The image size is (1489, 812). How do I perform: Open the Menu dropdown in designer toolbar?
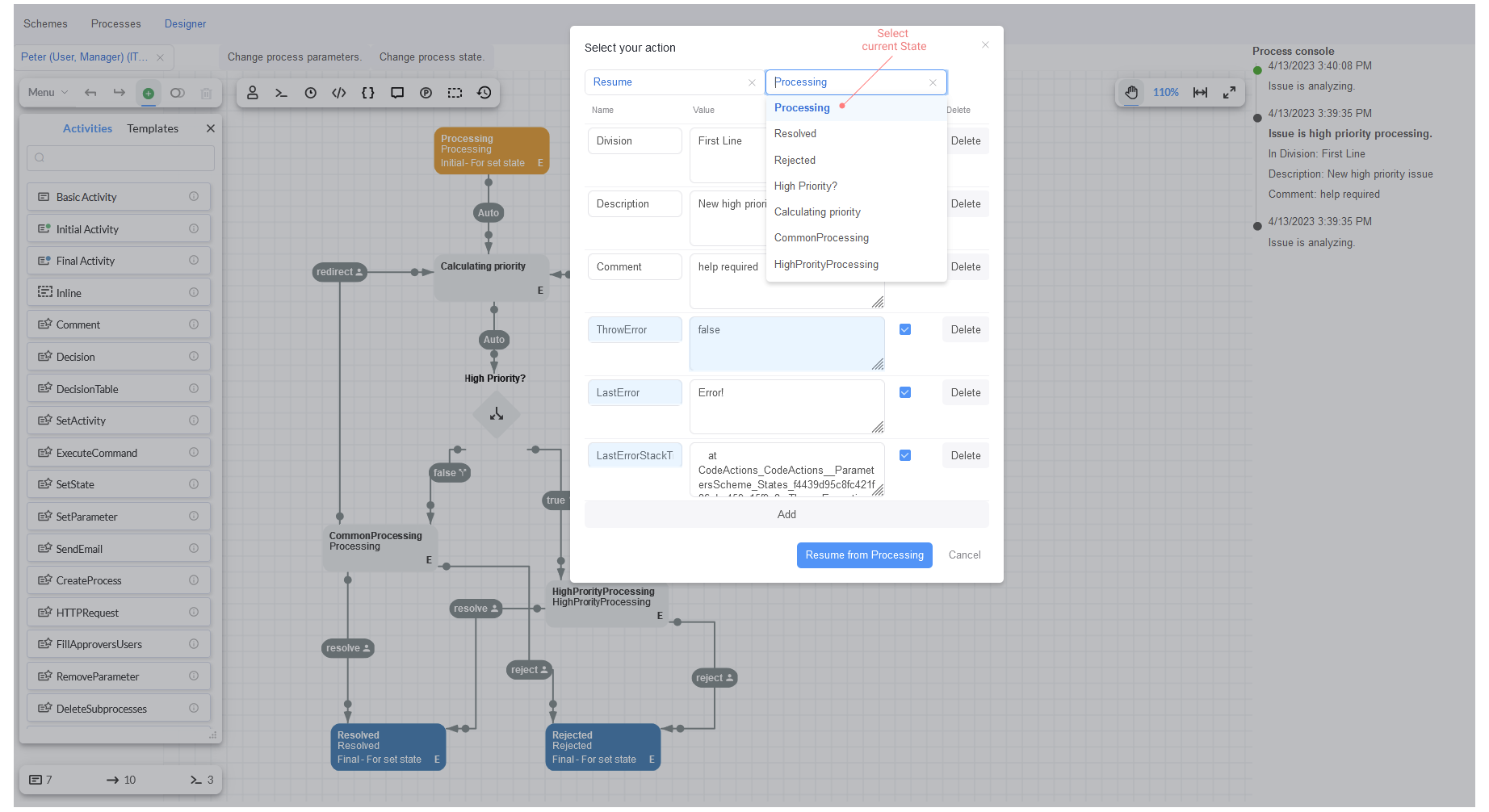[48, 93]
